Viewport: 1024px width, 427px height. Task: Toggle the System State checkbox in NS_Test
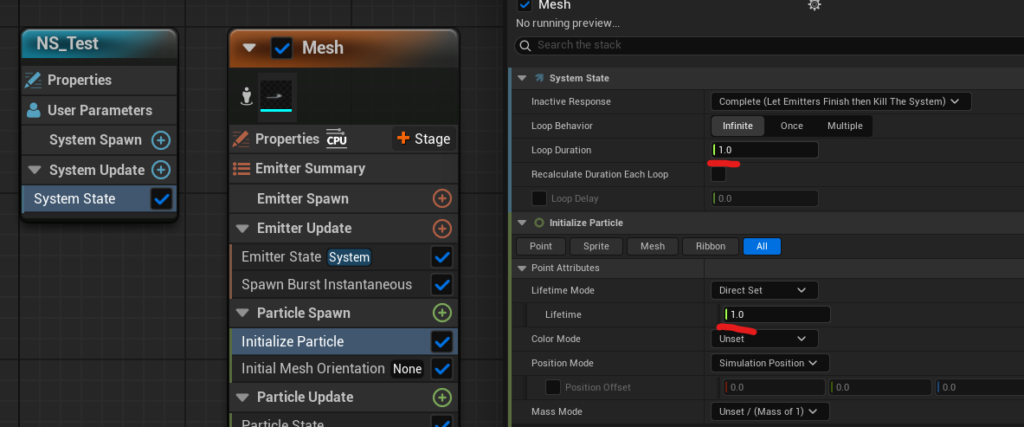(160, 199)
